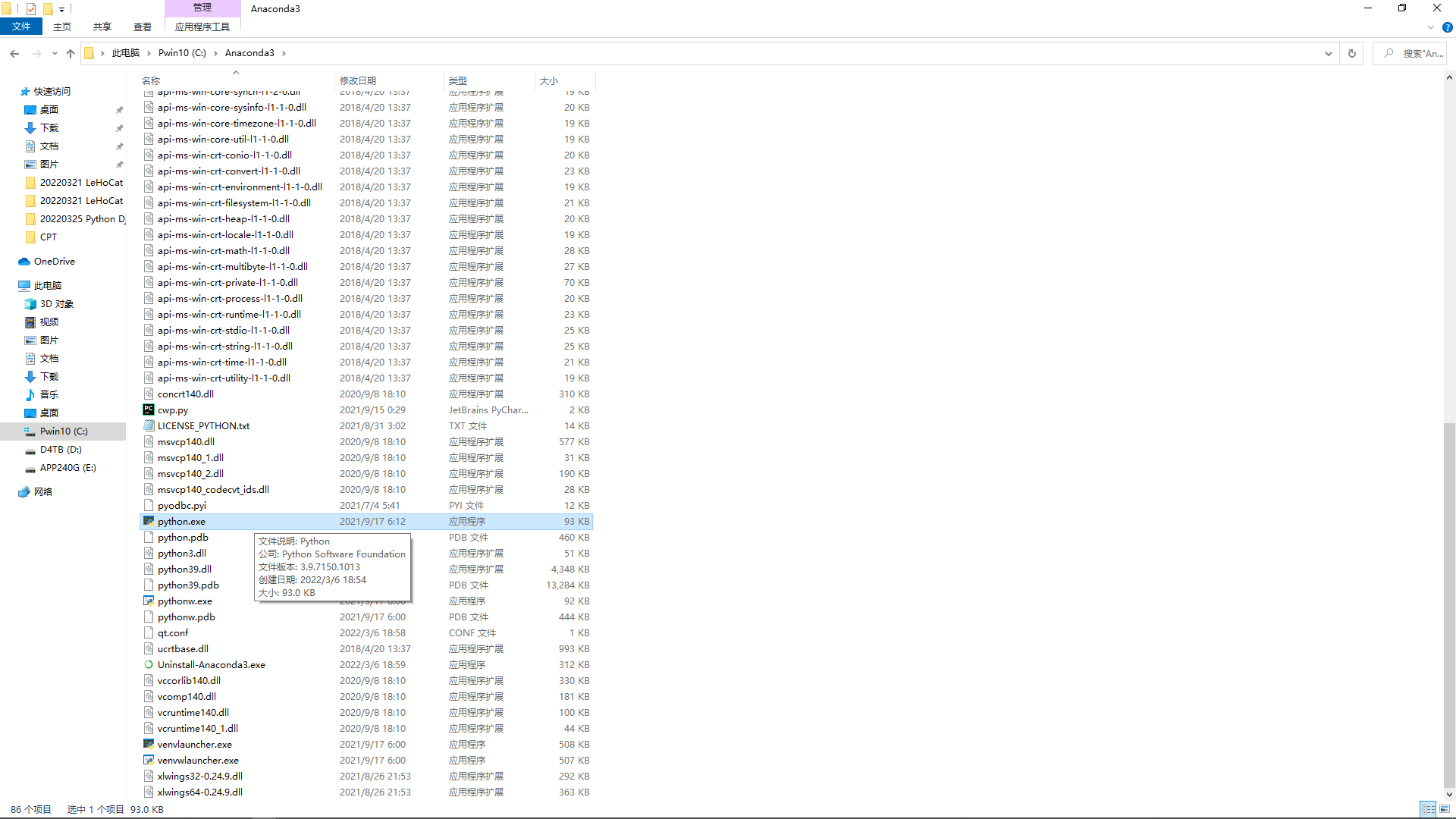Click the cwp.py PyCharm file icon
The height and width of the screenshot is (819, 1456).
pyautogui.click(x=149, y=409)
